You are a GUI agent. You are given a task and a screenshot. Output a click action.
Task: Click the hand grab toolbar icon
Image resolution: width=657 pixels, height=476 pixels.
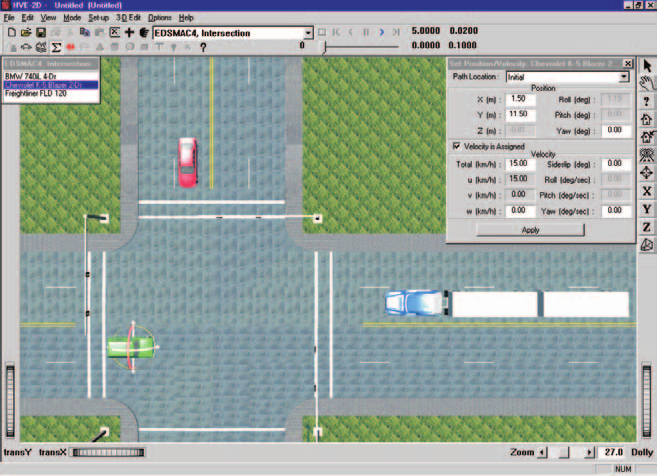pyautogui.click(x=144, y=32)
